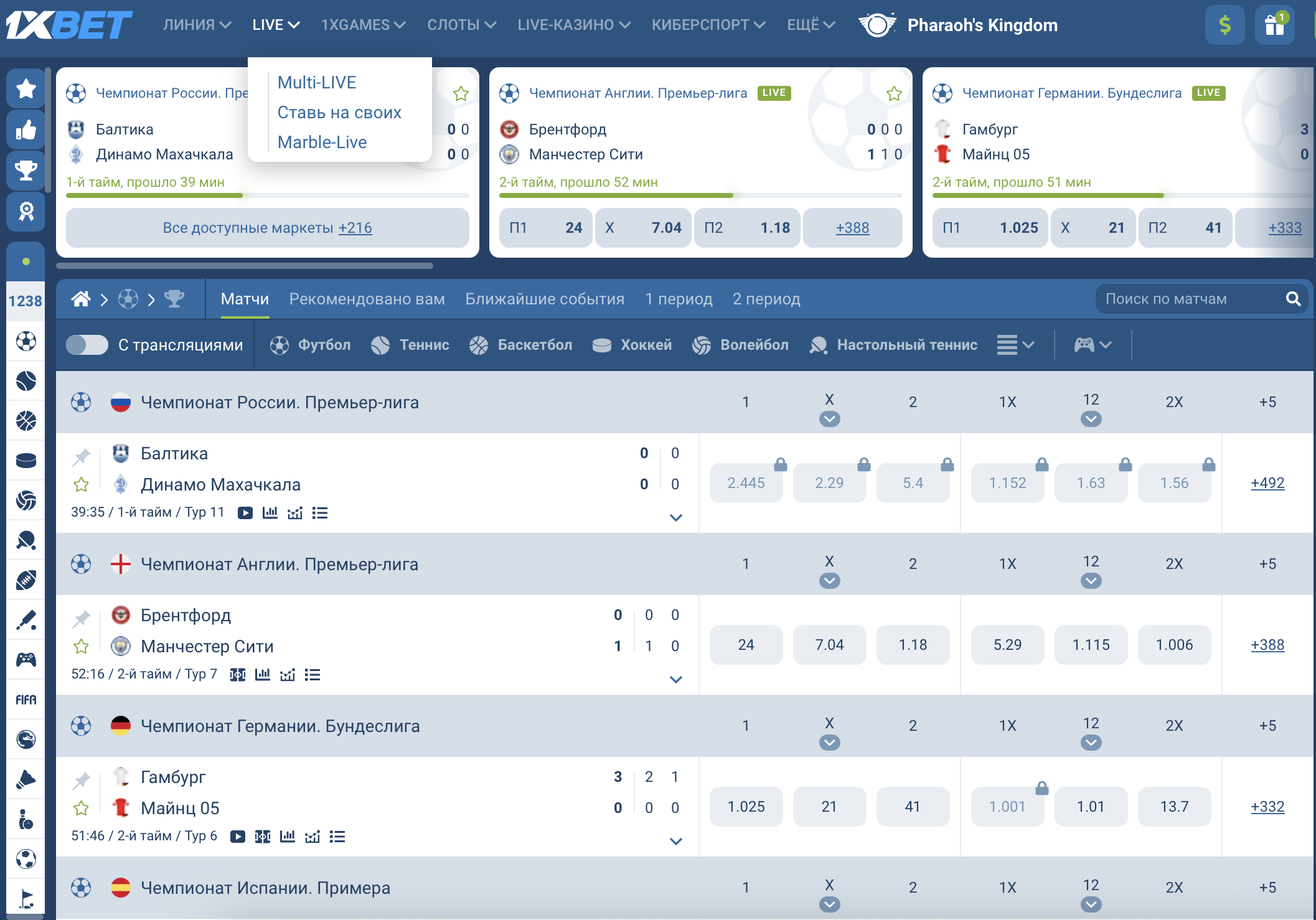This screenshot has height=920, width=1316.
Task: Open the trophy icon in left sidebar
Action: click(x=26, y=170)
